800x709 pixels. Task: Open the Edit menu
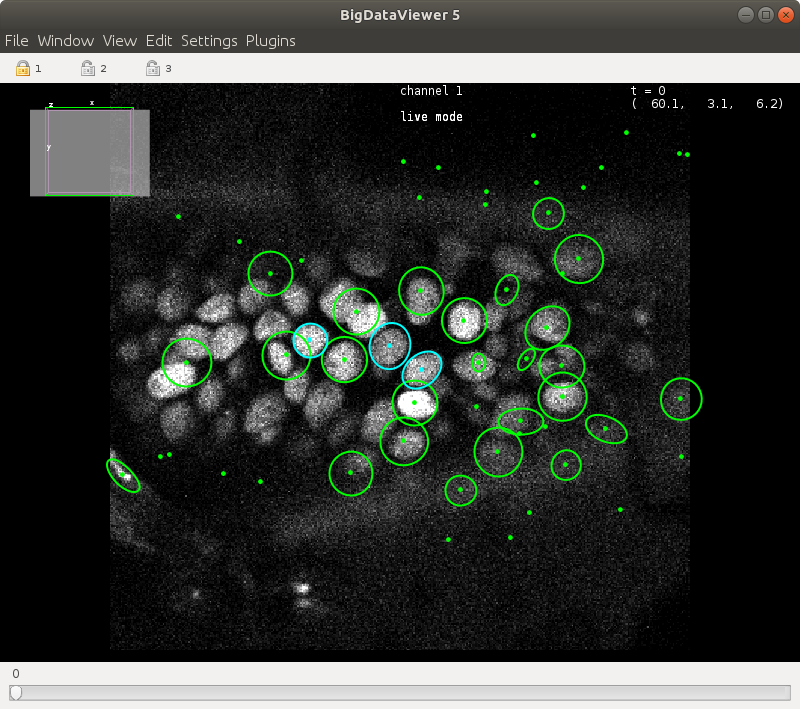click(159, 41)
